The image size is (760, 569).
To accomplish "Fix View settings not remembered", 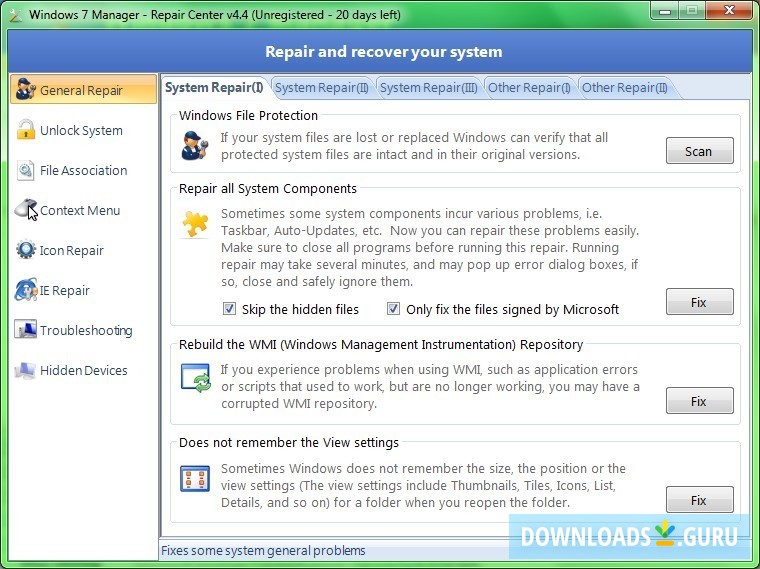I will coord(699,500).
